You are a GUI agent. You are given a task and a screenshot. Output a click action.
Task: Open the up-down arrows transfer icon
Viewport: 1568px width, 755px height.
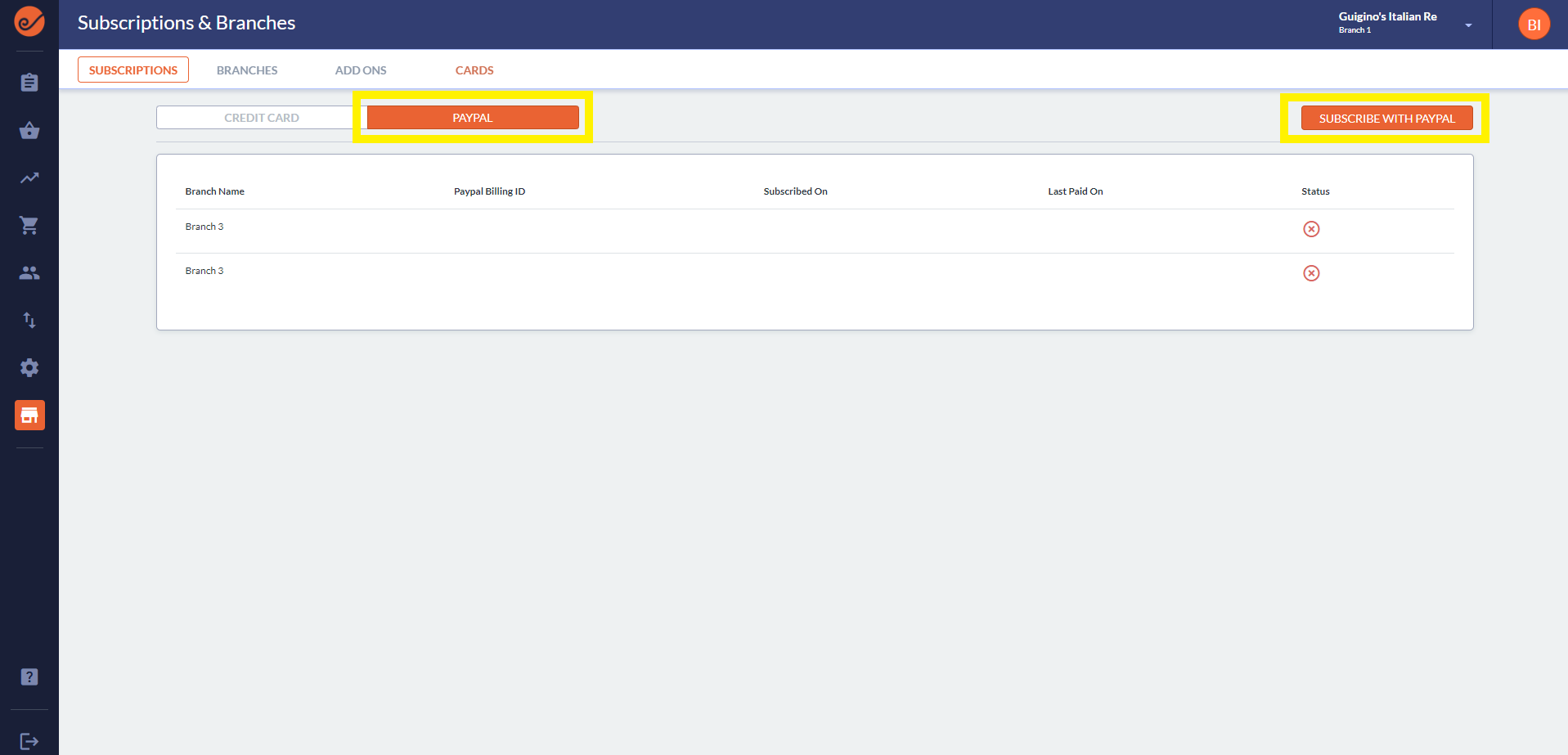point(29,320)
